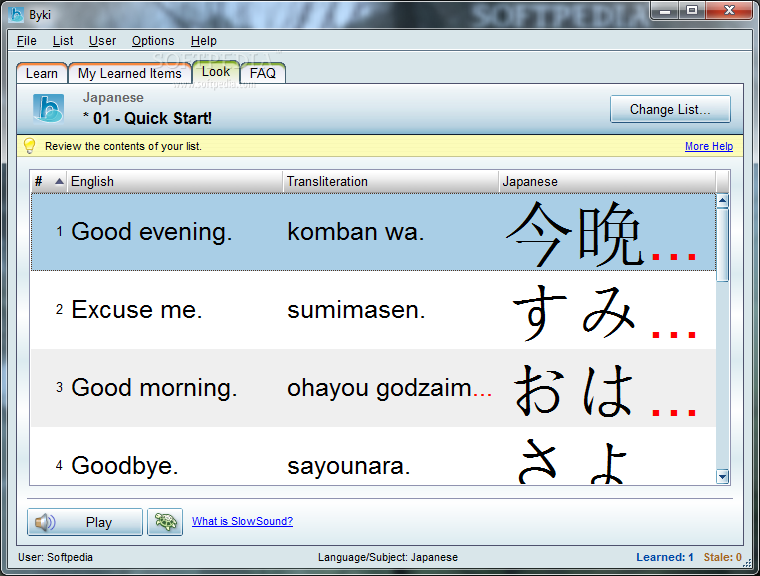Screen dimensions: 760x576
Task: Click the Change List... button
Action: click(x=670, y=109)
